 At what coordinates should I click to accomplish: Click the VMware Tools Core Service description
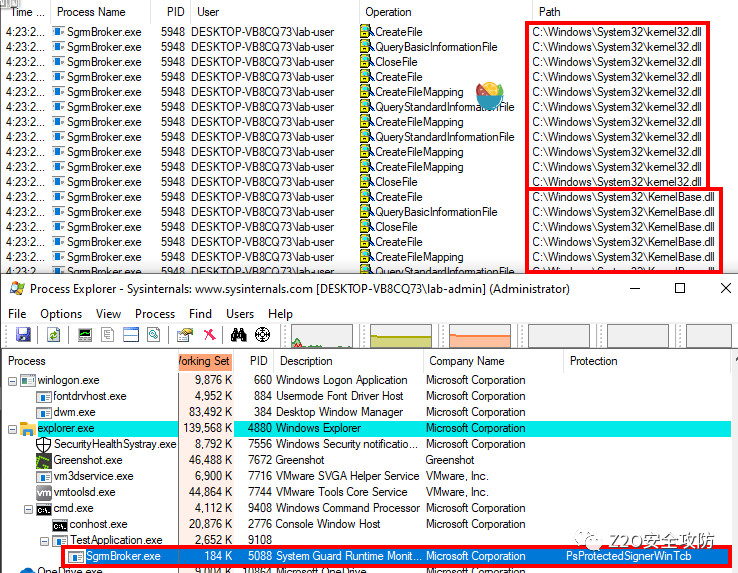tap(341, 492)
